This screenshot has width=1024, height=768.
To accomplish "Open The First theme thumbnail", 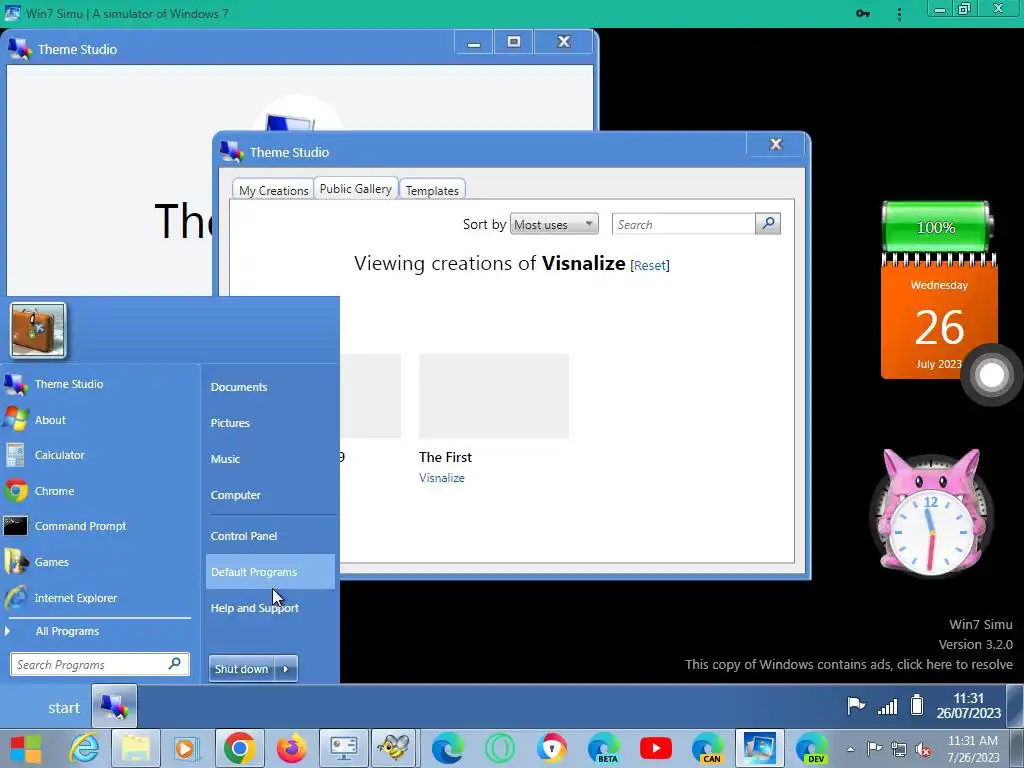I will click(x=494, y=396).
